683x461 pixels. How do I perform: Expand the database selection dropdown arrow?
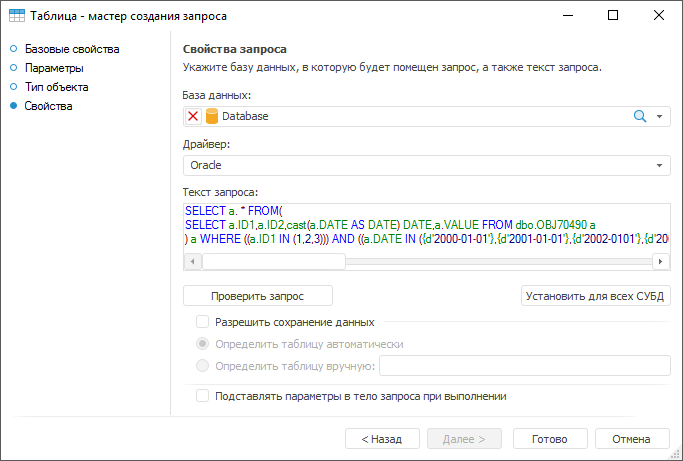[x=660, y=116]
